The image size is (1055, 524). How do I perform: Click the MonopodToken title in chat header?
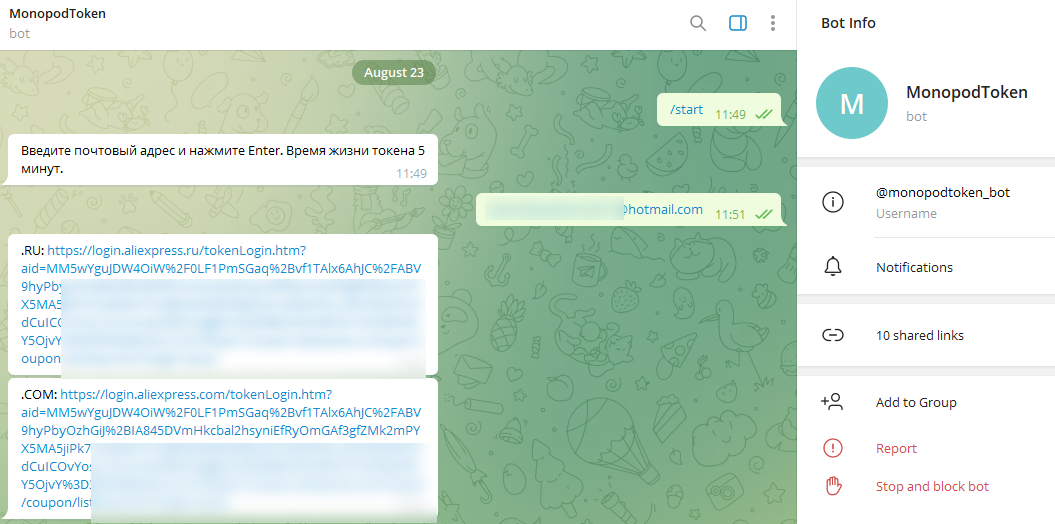(57, 13)
